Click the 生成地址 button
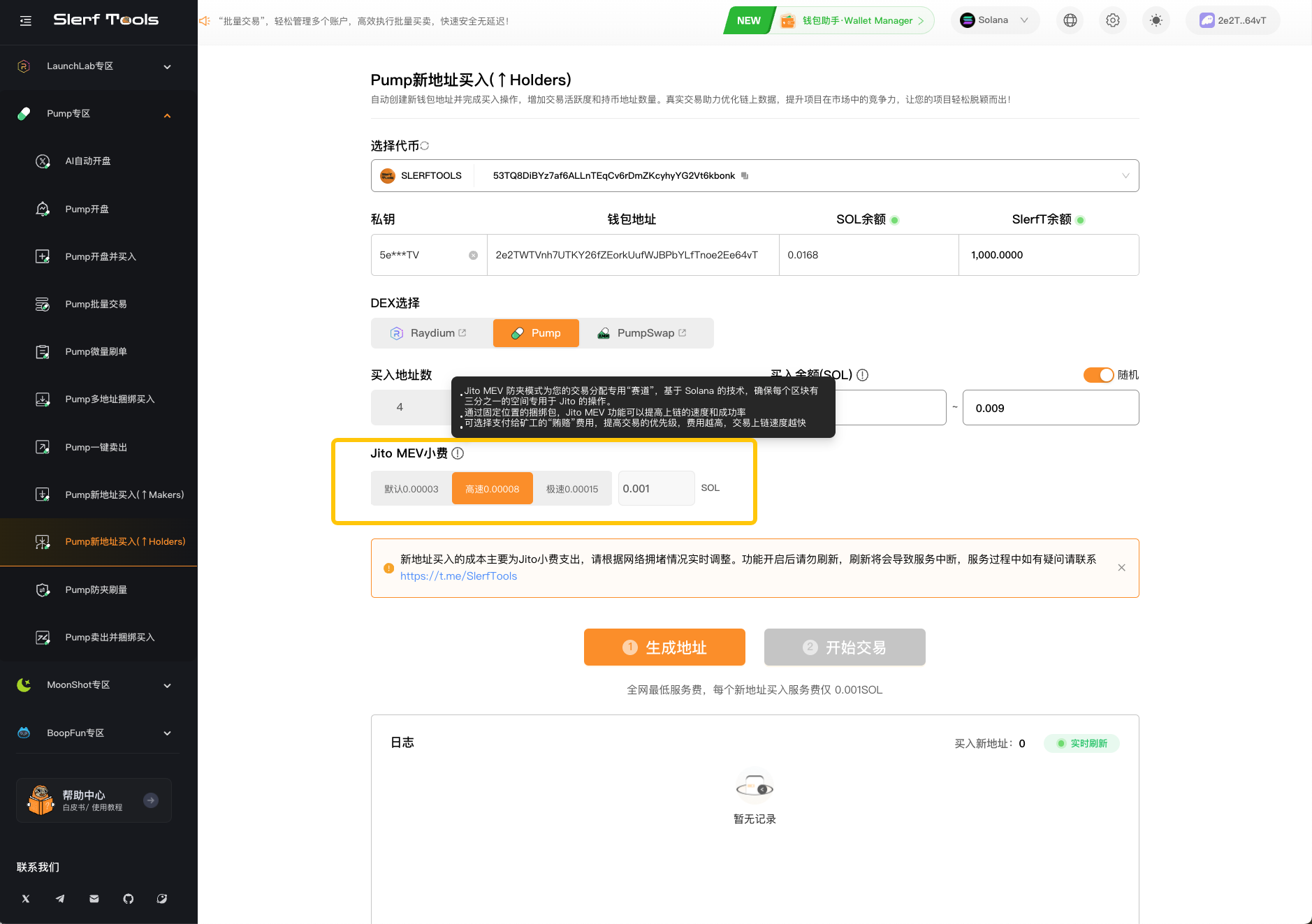Screen dimensions: 1312x924 click(664, 647)
